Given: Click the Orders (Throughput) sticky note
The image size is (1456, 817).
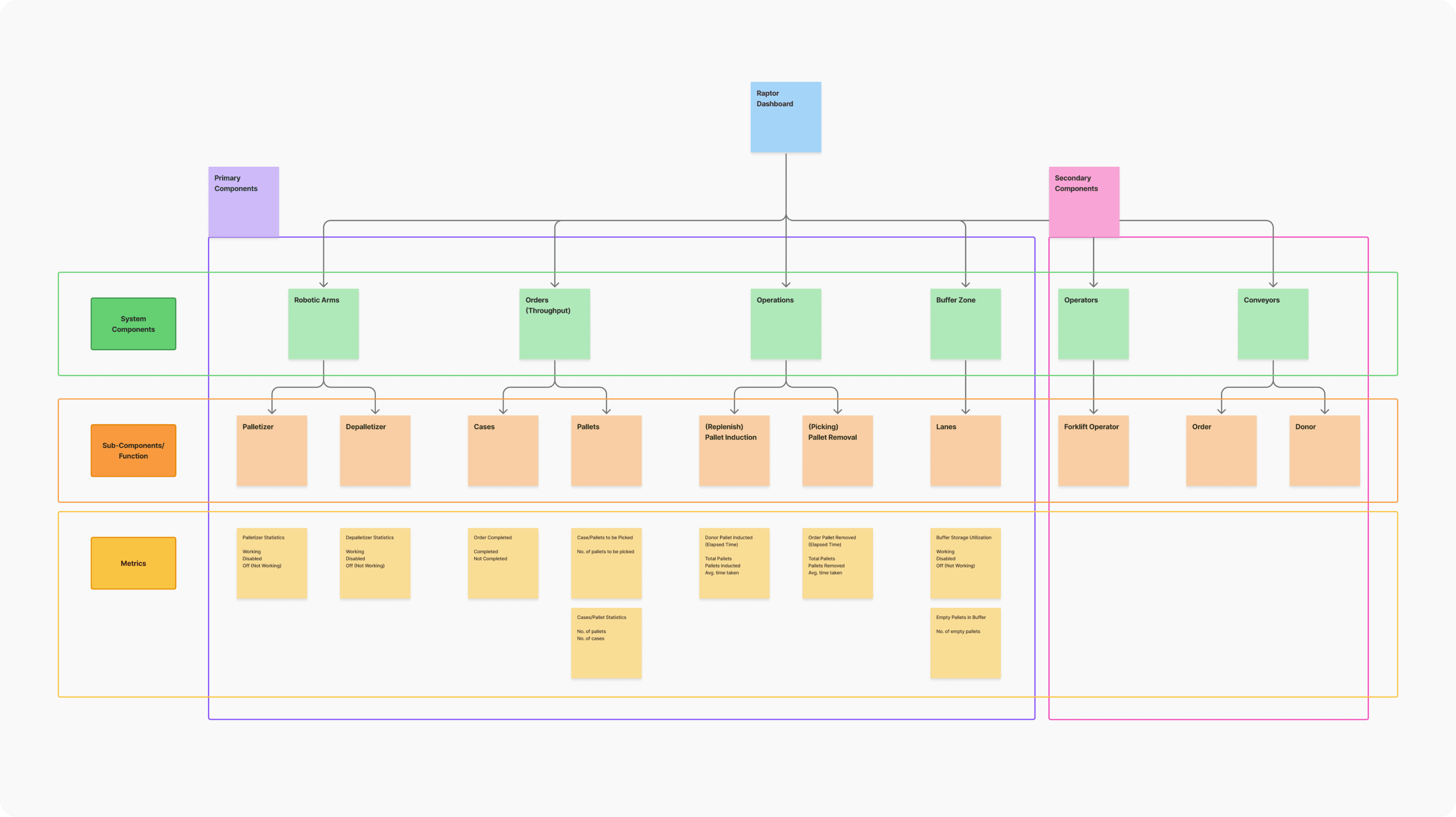Looking at the screenshot, I should click(x=554, y=324).
